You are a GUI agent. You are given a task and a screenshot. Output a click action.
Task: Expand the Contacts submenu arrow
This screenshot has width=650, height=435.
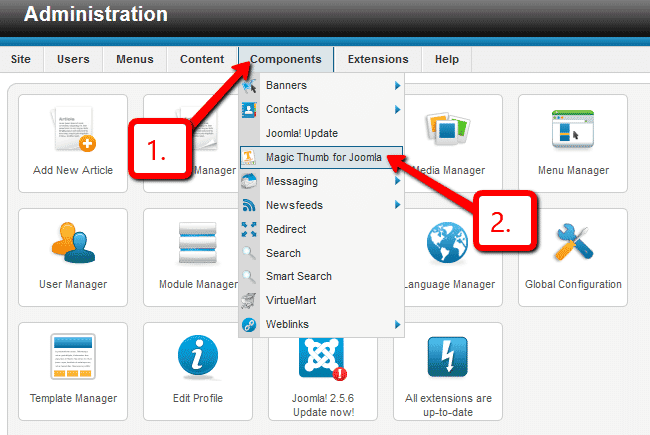(x=397, y=109)
